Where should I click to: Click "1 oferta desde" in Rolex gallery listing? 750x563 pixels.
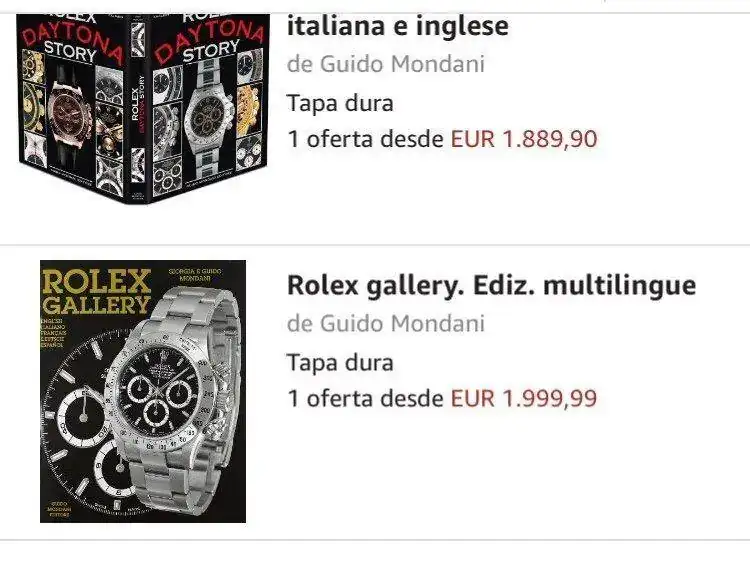click(366, 399)
